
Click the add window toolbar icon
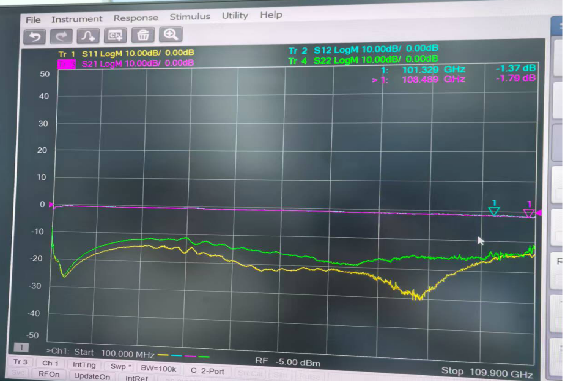pos(115,36)
